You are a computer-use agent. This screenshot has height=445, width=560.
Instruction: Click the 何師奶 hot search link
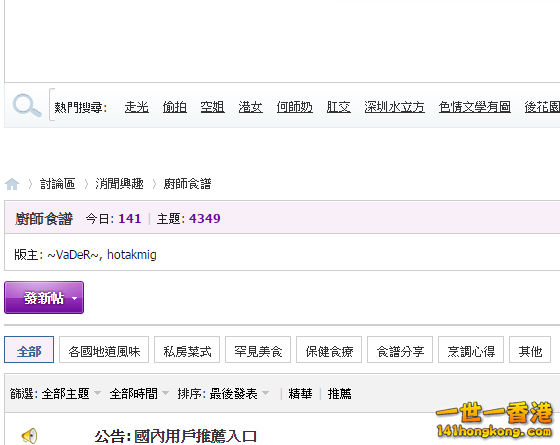(x=295, y=107)
